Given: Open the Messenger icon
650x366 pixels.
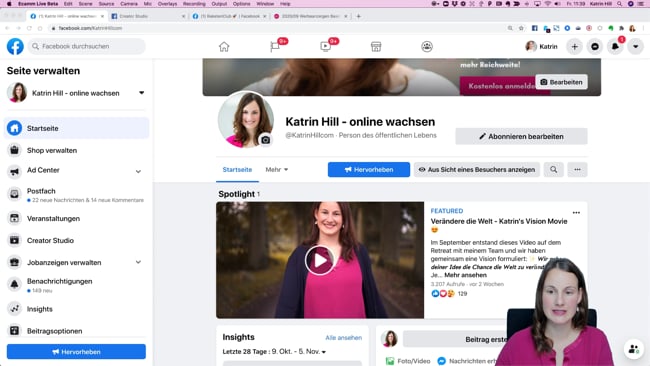Looking at the screenshot, I should click(595, 47).
